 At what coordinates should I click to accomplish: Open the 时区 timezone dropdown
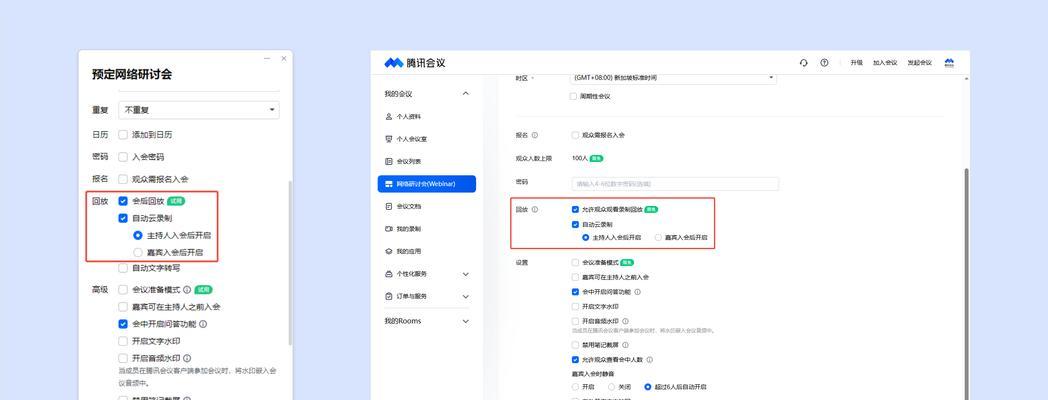click(x=674, y=78)
